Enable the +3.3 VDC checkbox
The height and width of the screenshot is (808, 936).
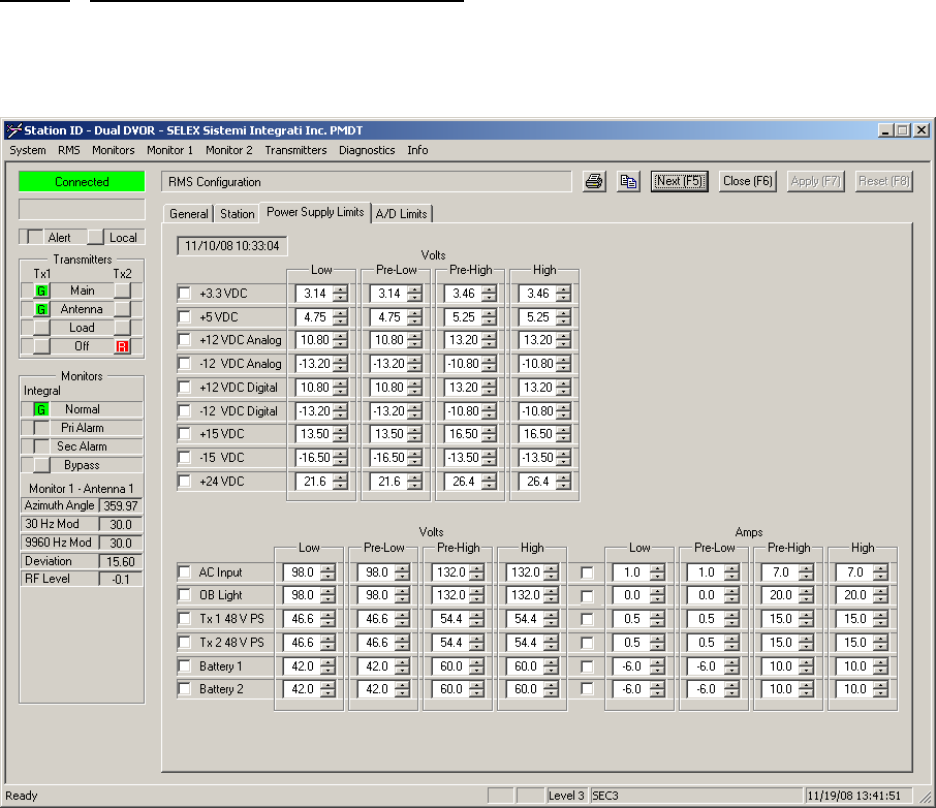(x=184, y=293)
